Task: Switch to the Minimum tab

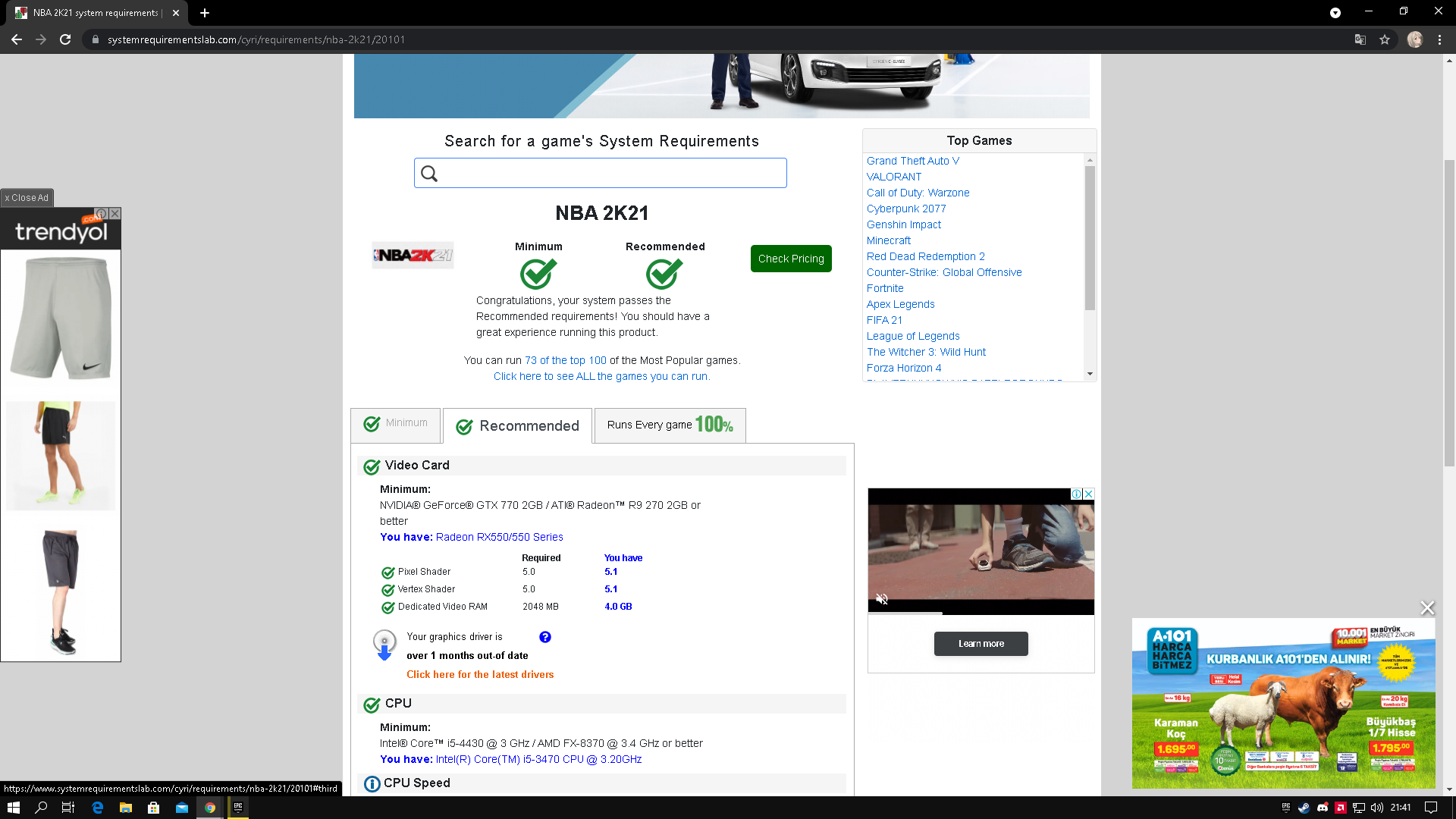Action: 396,424
